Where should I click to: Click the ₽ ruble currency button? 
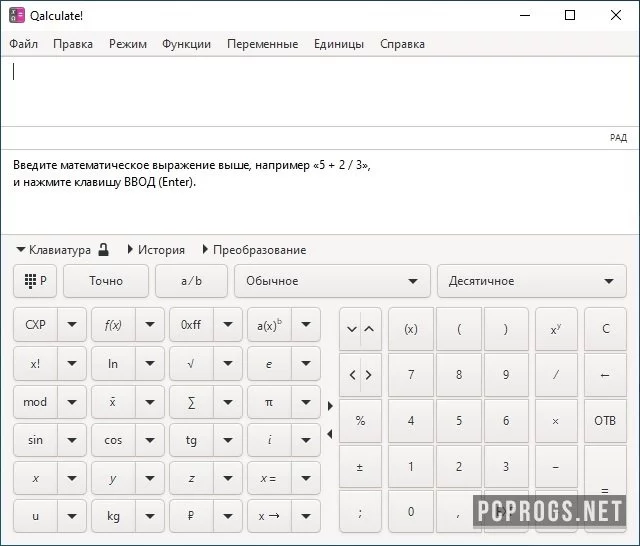191,516
